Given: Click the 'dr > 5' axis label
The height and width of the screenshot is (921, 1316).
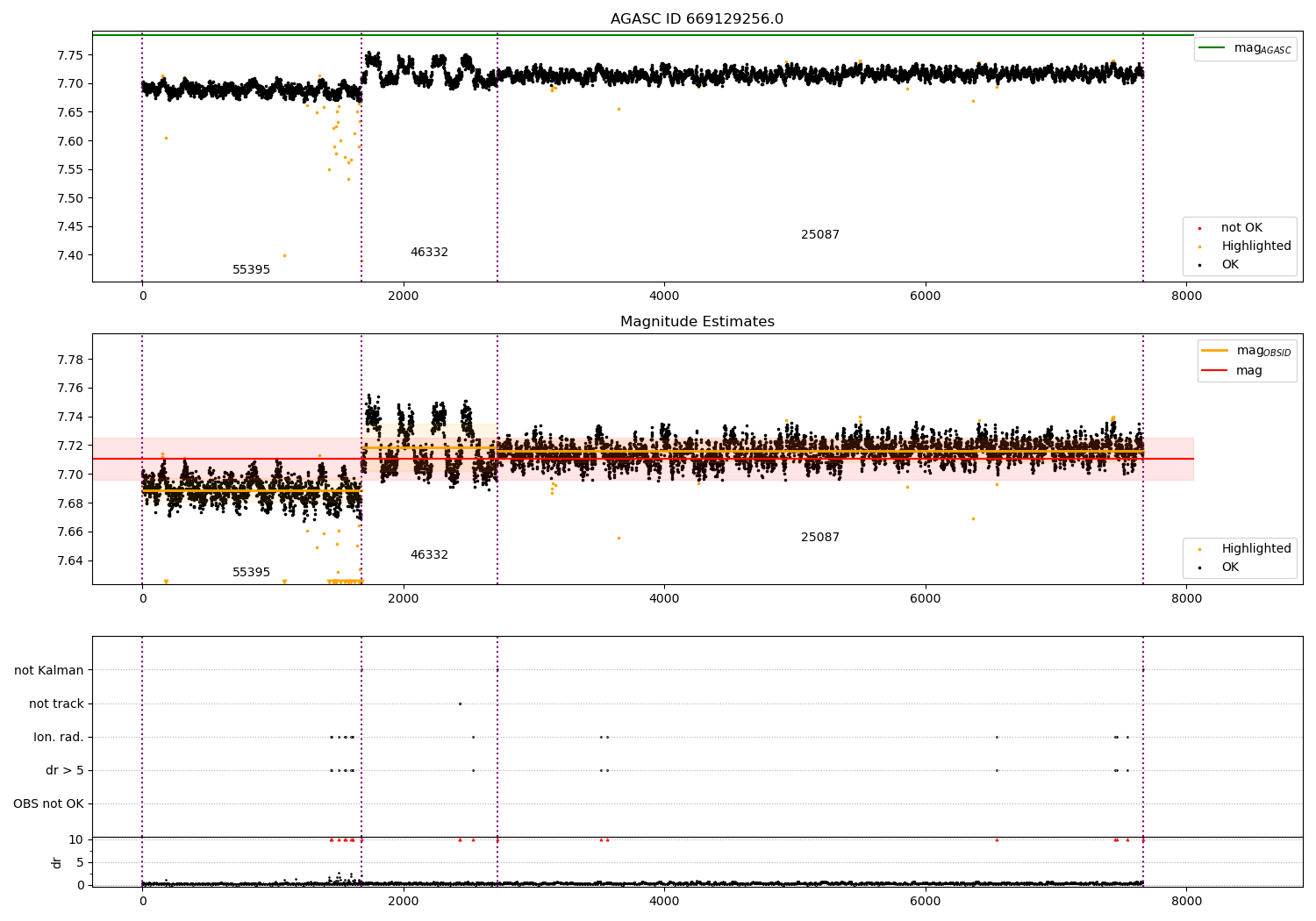Looking at the screenshot, I should [65, 771].
